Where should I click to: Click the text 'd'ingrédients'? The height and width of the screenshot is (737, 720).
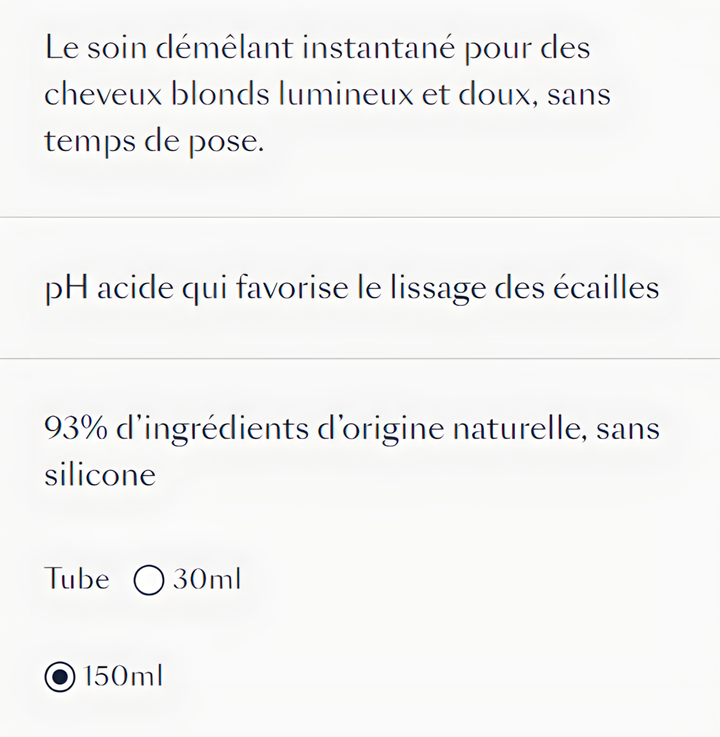coord(212,429)
